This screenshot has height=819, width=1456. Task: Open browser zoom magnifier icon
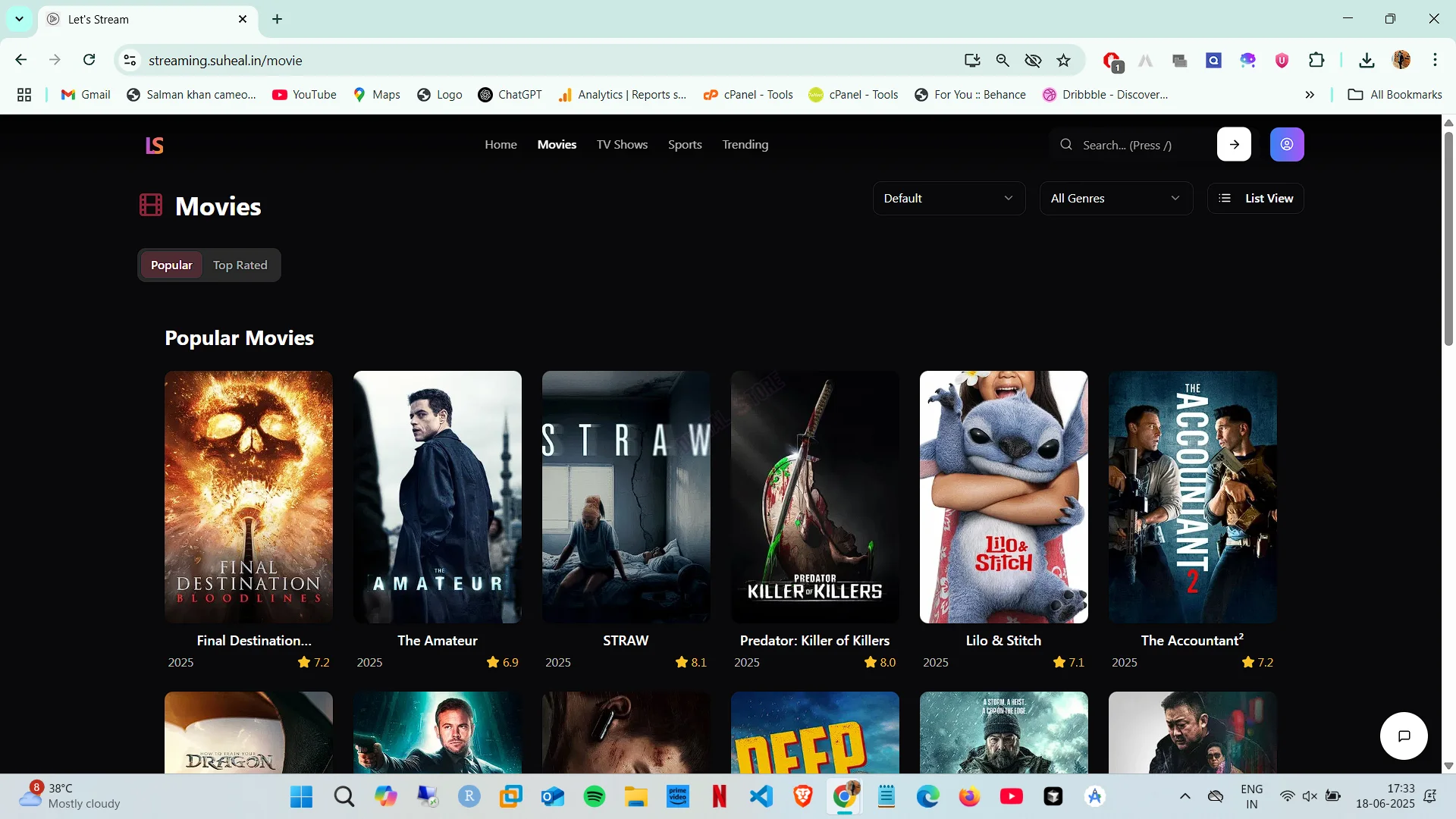[1003, 61]
